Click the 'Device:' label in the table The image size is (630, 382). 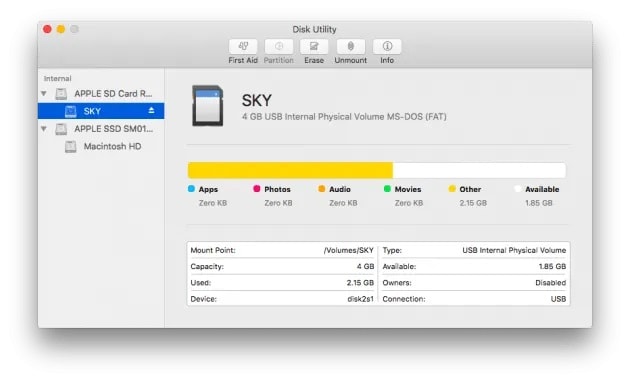[x=203, y=299]
